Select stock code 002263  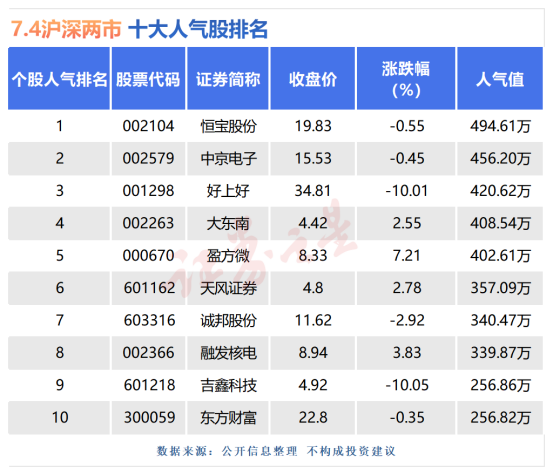pyautogui.click(x=148, y=224)
